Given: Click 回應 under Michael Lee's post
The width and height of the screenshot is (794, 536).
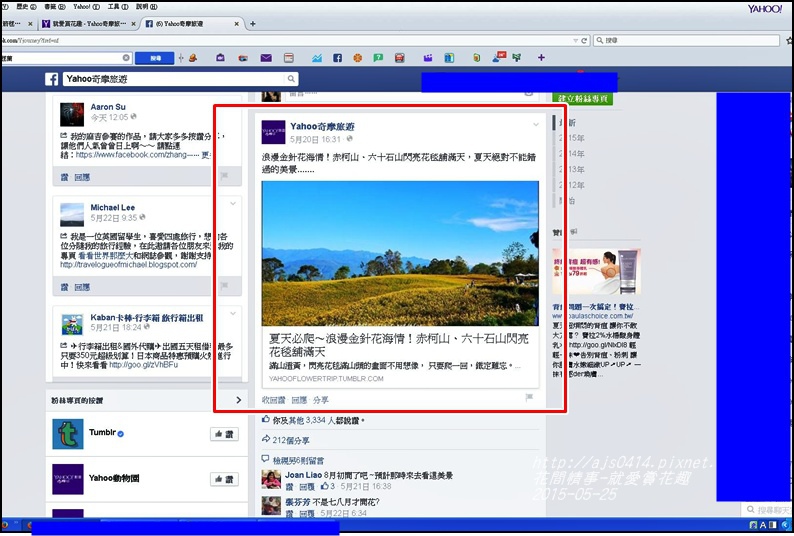Looking at the screenshot, I should coord(82,287).
